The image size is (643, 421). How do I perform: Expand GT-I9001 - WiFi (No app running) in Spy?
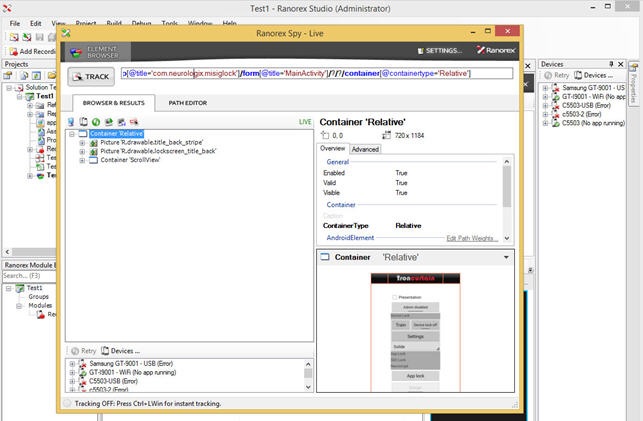click(x=72, y=373)
